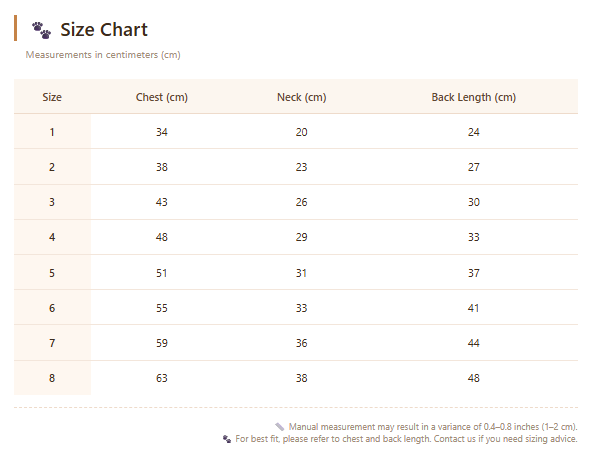Click the measurements in centimeters subtitle
The width and height of the screenshot is (589, 458).
(103, 55)
